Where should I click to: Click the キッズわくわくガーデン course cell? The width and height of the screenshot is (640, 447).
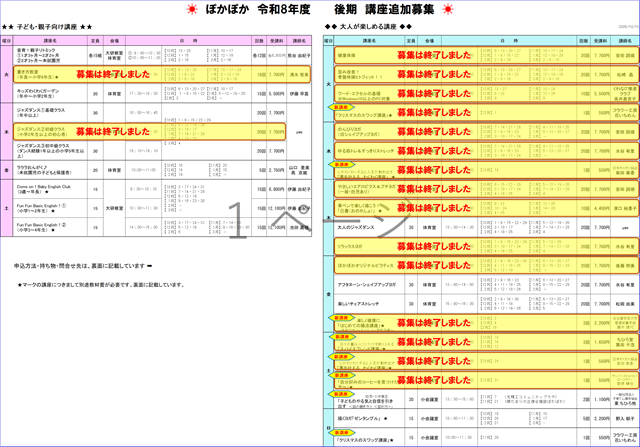(x=50, y=93)
